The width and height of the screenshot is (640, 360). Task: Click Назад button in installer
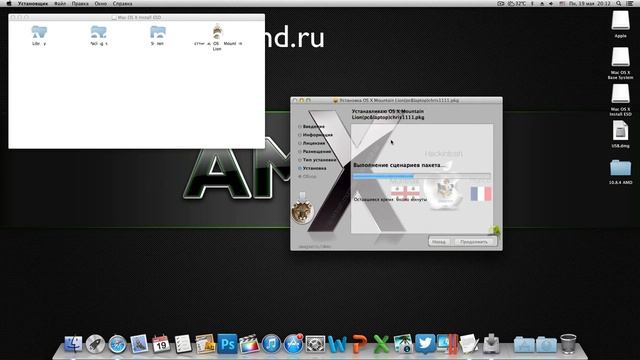pos(439,242)
